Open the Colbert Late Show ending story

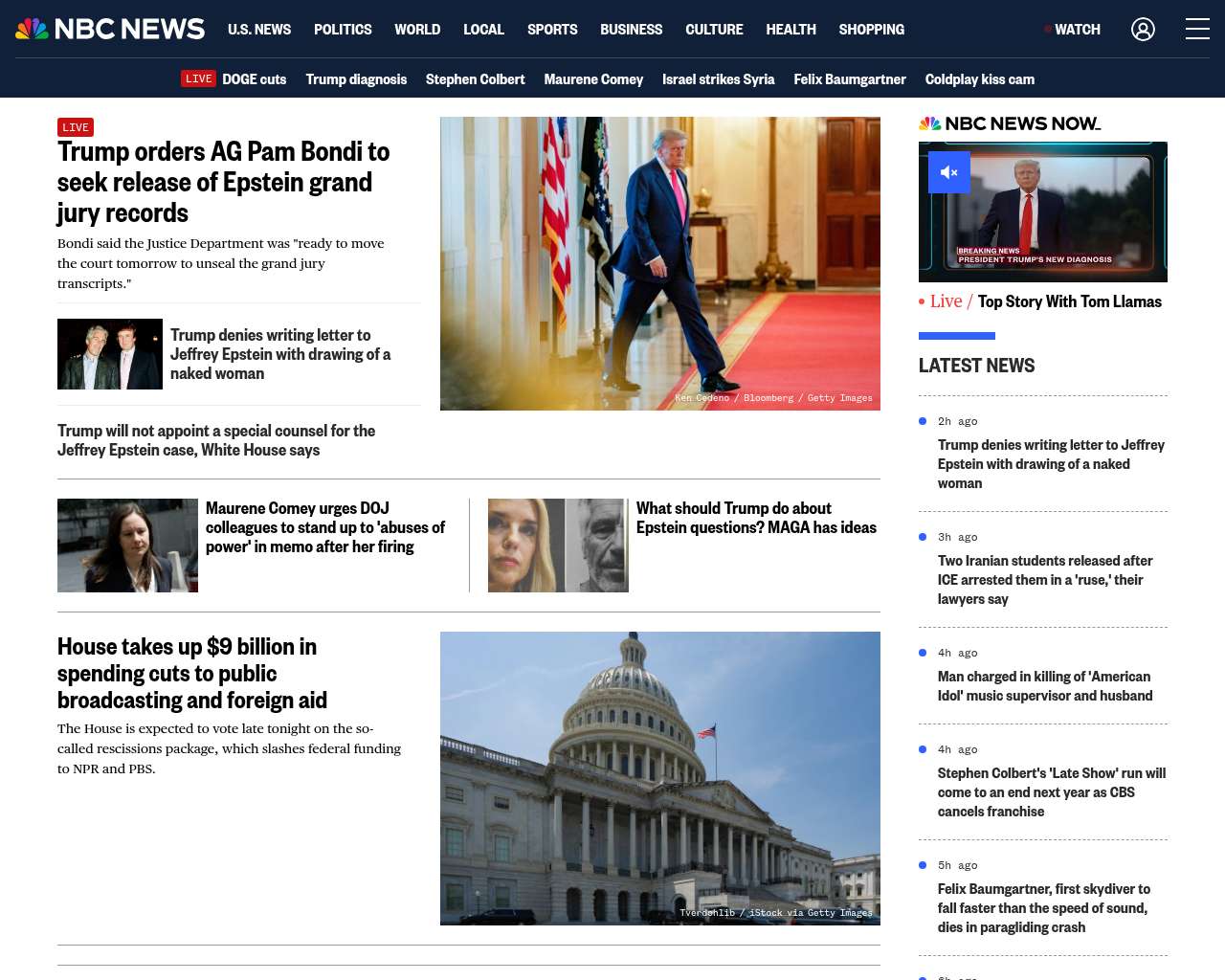pyautogui.click(x=1052, y=792)
